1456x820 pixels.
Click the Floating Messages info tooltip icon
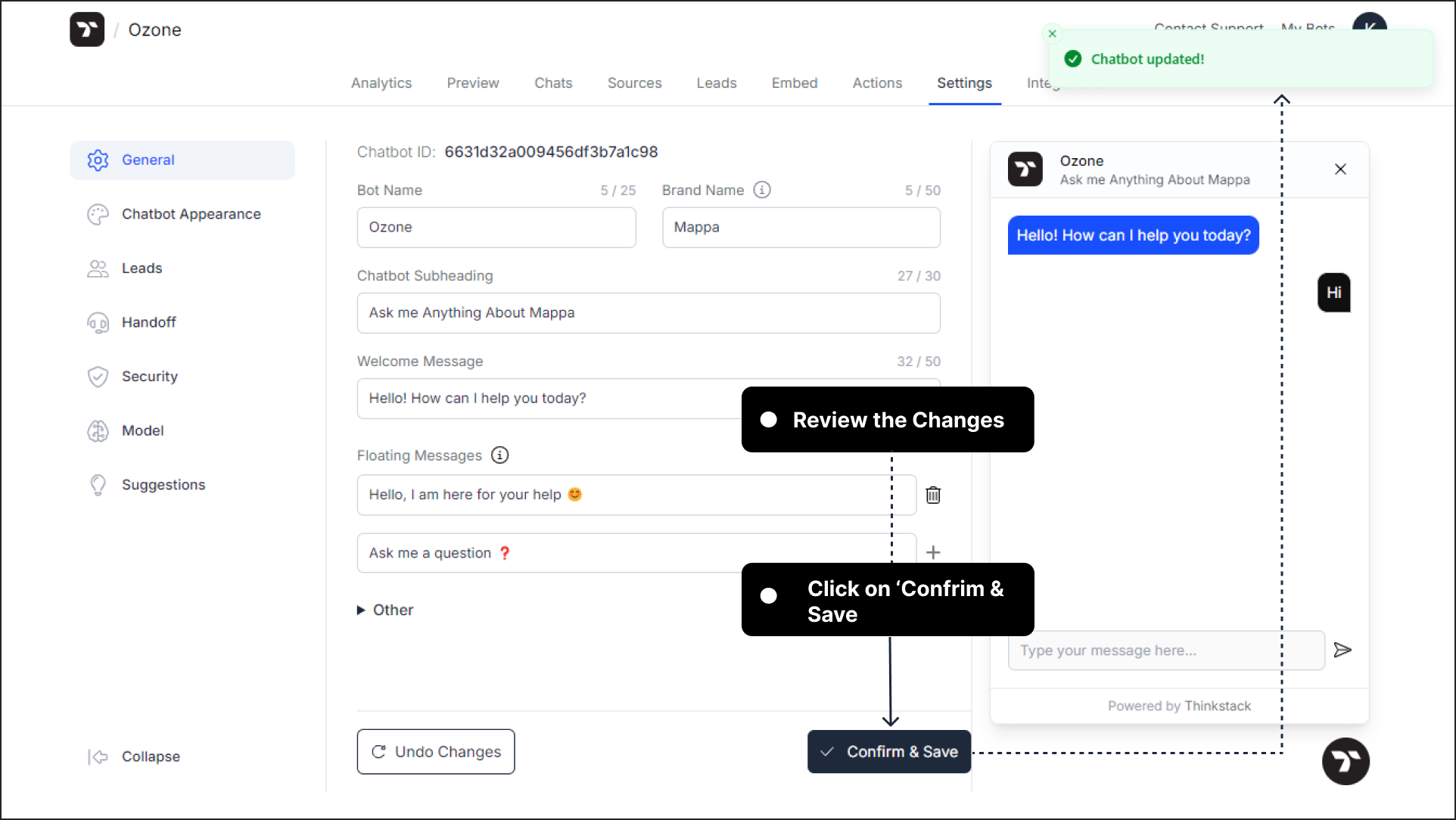[500, 455]
